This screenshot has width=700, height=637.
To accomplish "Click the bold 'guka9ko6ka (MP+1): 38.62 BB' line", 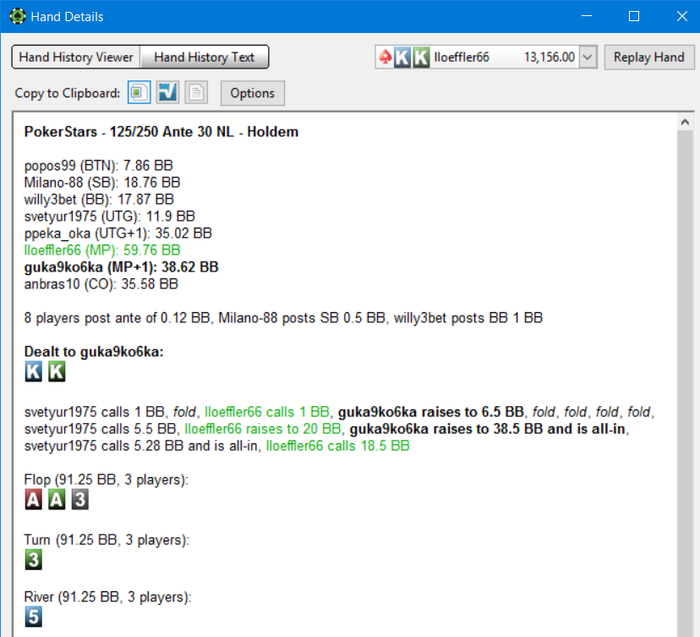I will (121, 267).
